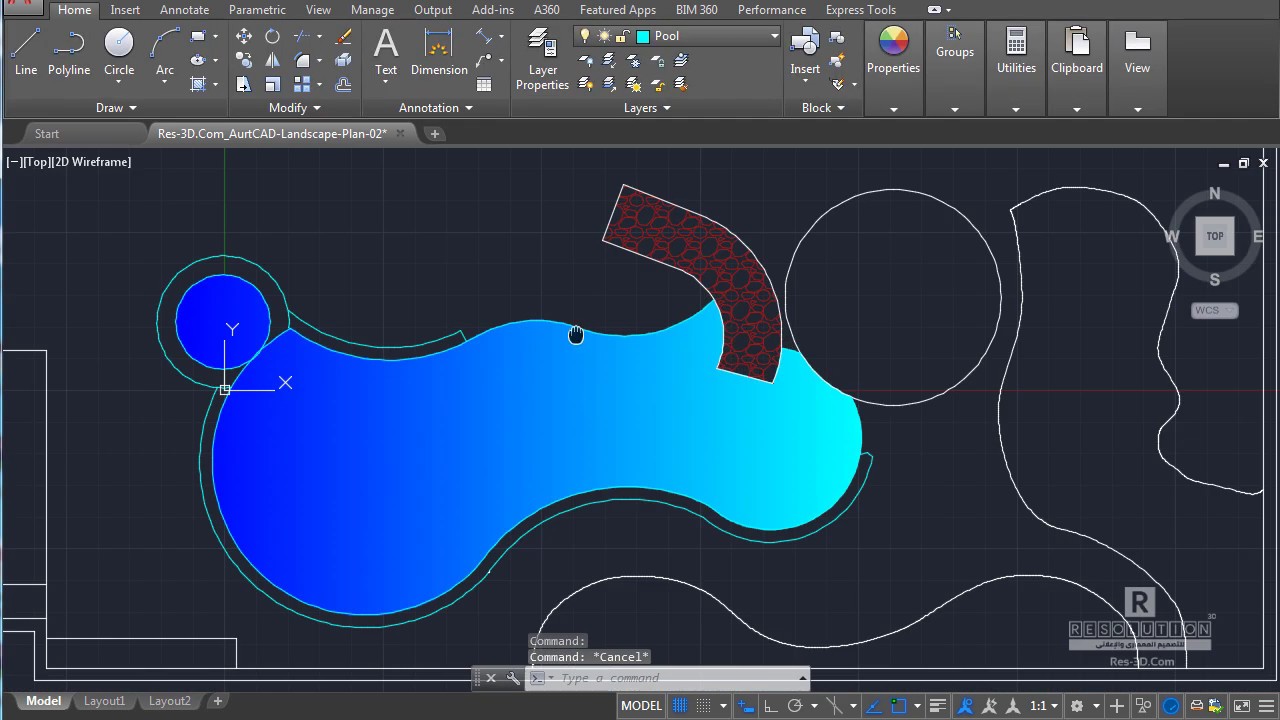Select the Explode tool
Screen dimensions: 1280x720
click(343, 60)
